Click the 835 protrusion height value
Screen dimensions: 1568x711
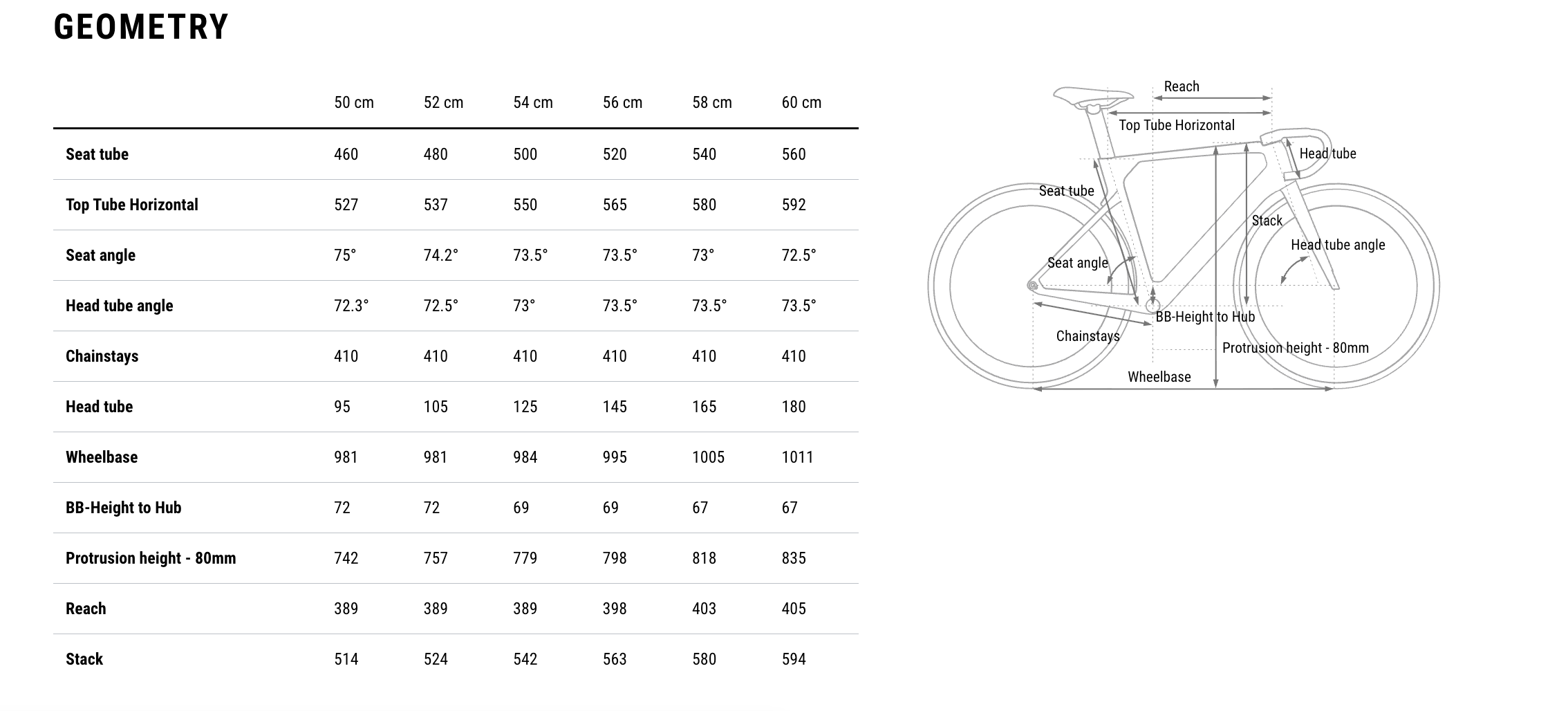click(x=794, y=558)
